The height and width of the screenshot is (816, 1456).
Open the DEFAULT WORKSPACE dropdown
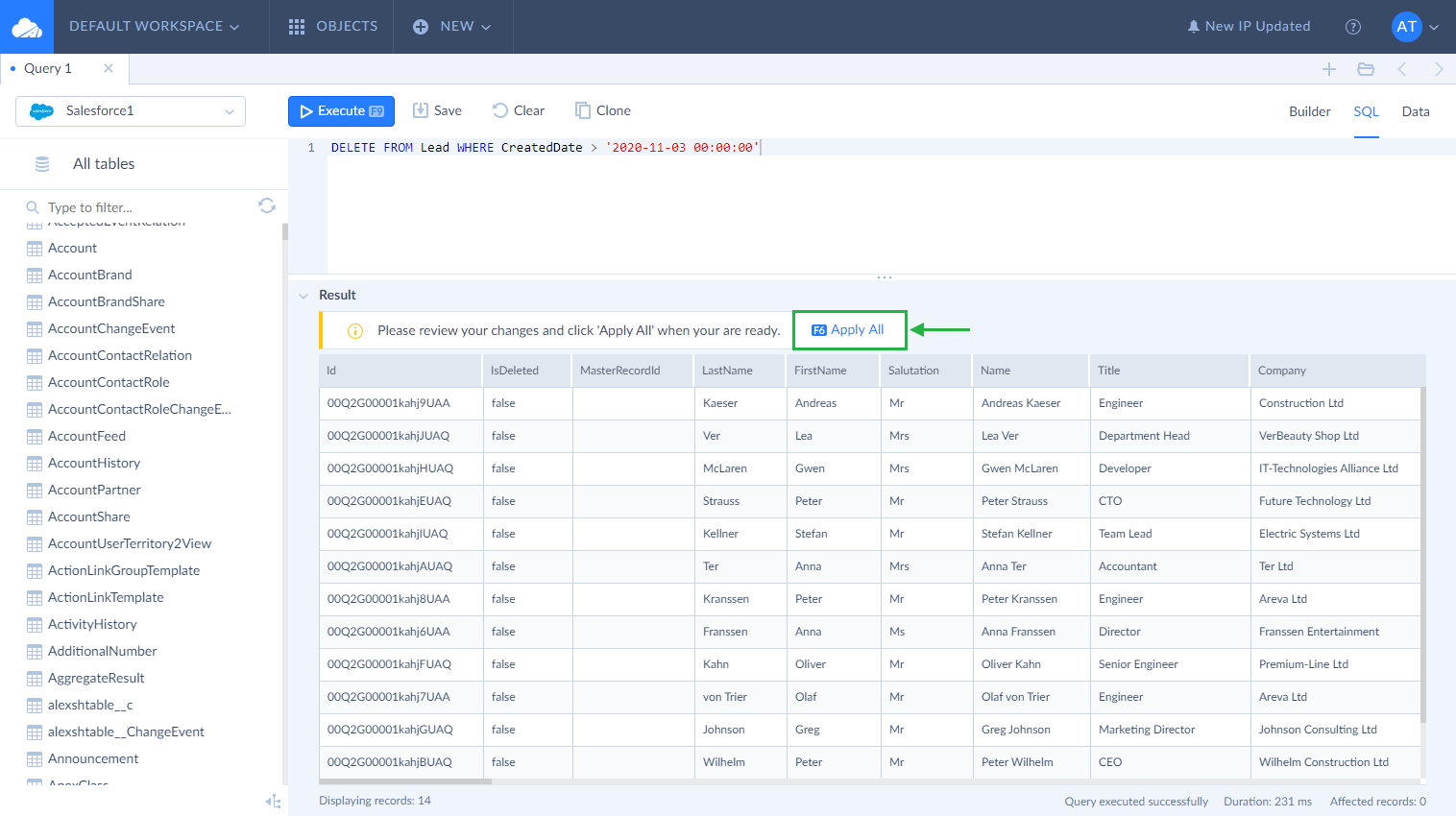154,26
